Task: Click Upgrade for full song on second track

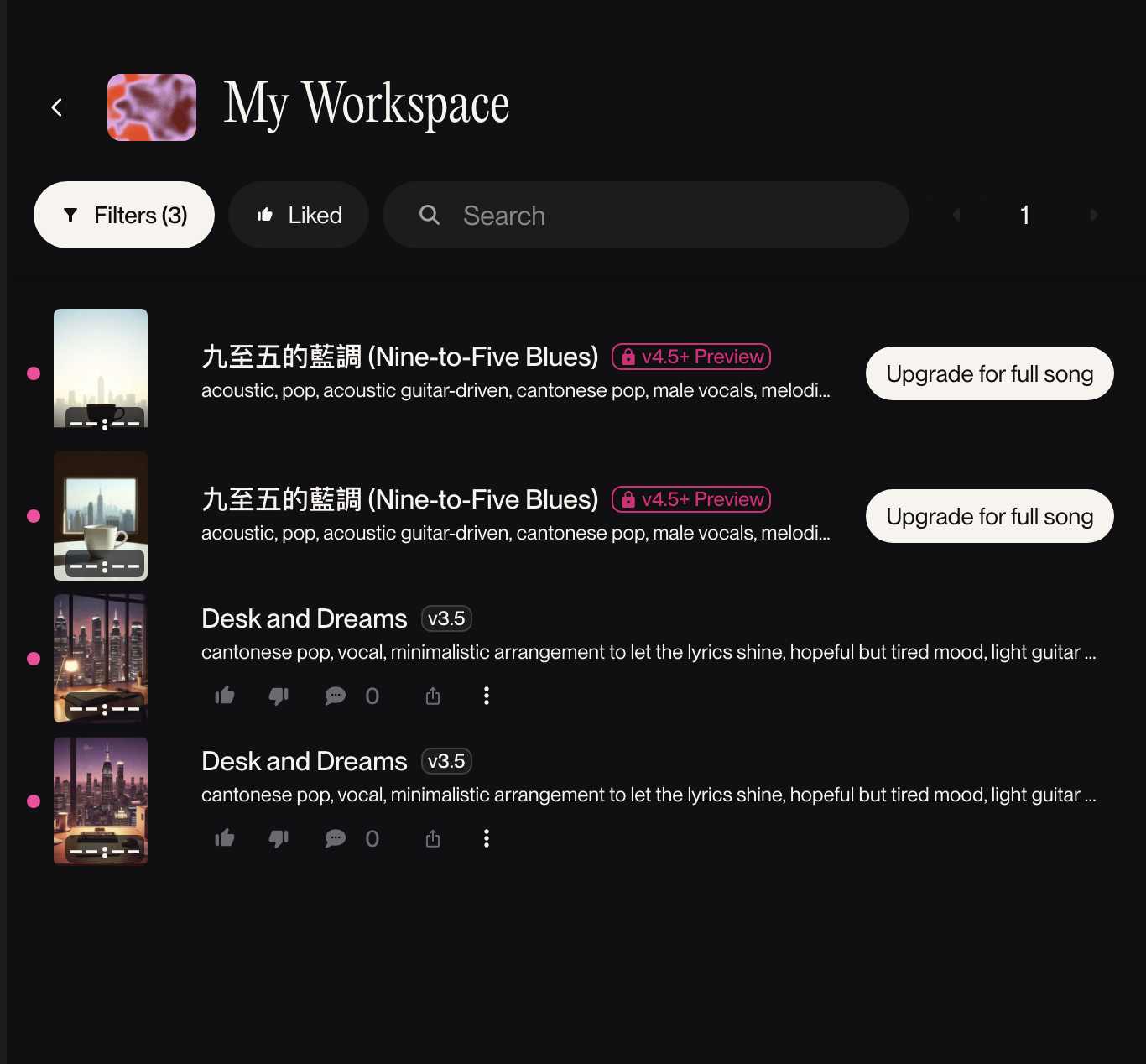Action: click(989, 517)
